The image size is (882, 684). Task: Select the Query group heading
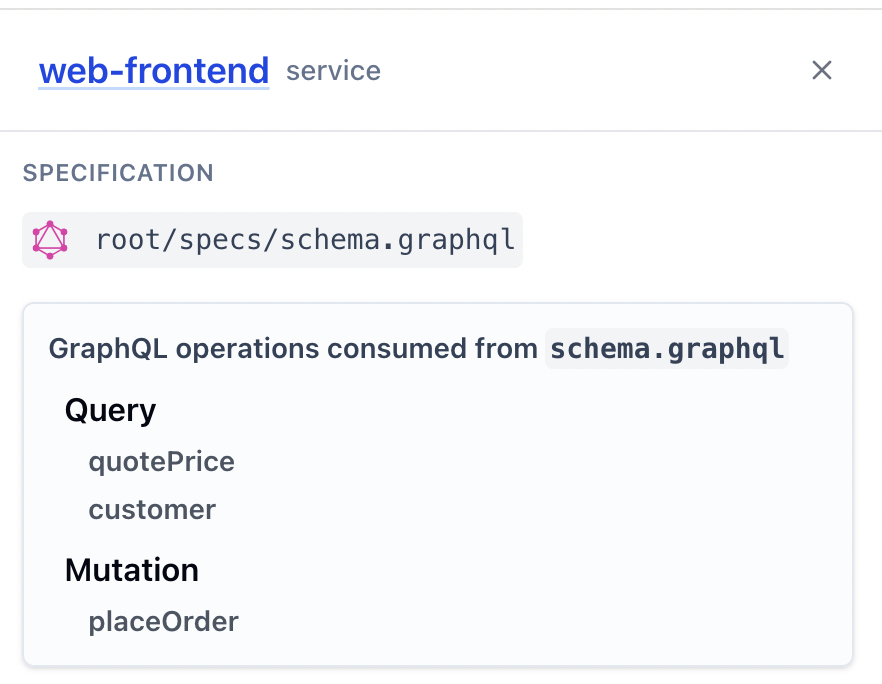[x=110, y=411]
